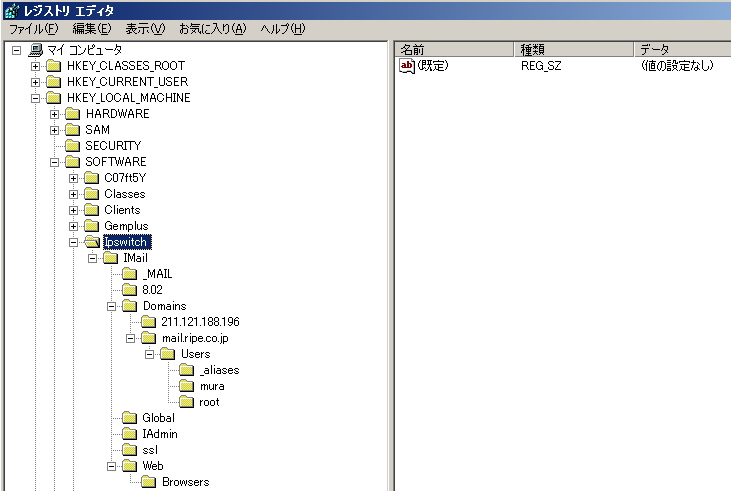This screenshot has width=731, height=491.
Task: Click the mura folder icon
Action: (186, 387)
